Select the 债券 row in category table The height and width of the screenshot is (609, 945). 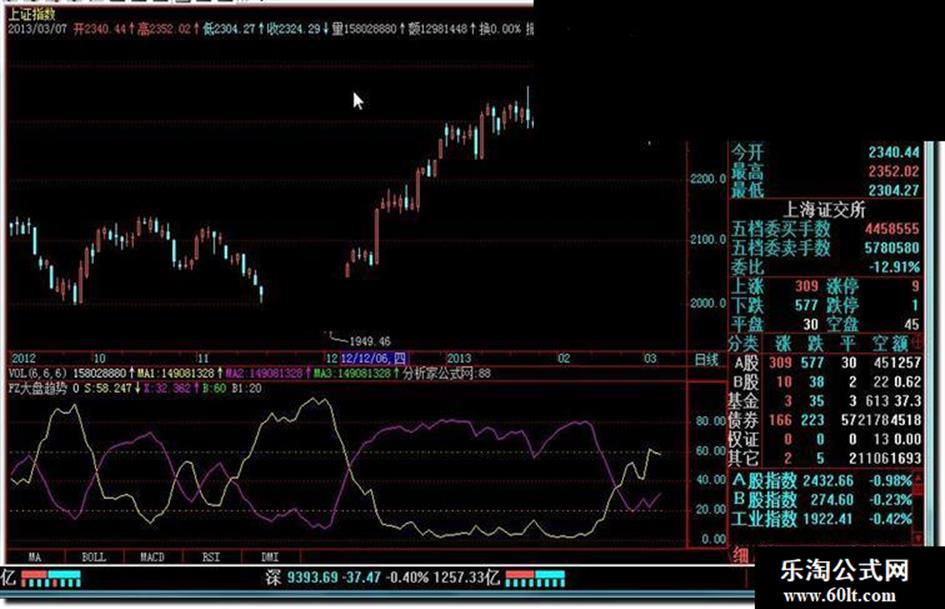point(826,420)
